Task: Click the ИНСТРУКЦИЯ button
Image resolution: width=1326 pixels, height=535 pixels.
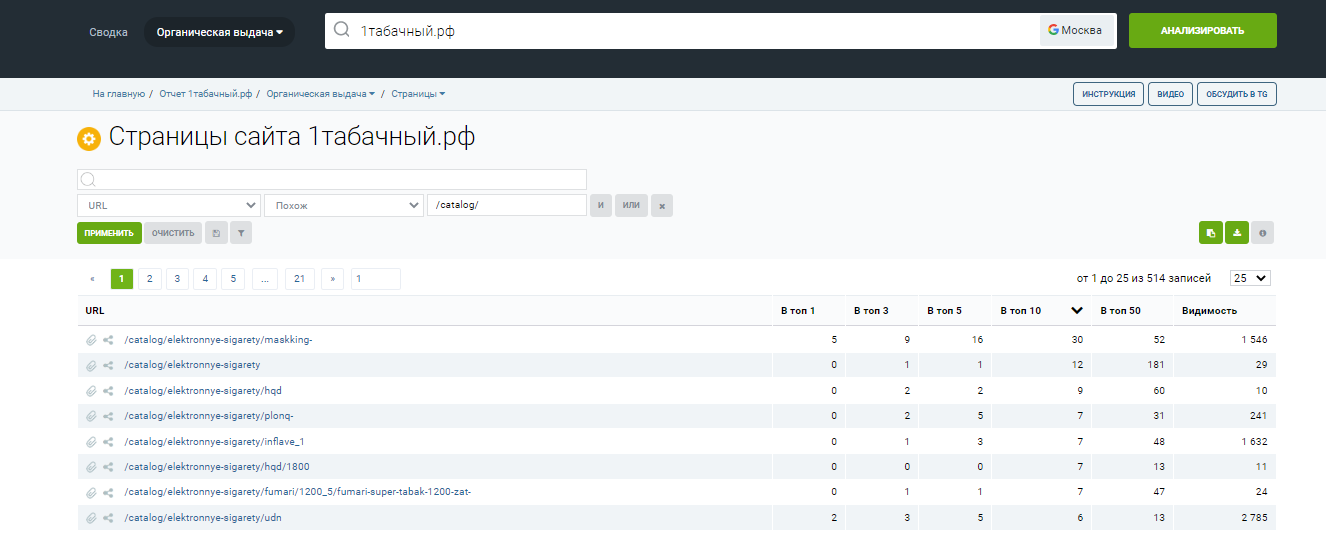Action: tap(1109, 94)
